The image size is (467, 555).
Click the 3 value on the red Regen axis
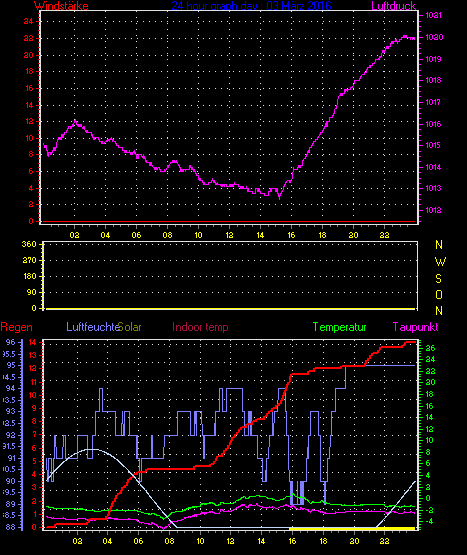click(x=34, y=487)
